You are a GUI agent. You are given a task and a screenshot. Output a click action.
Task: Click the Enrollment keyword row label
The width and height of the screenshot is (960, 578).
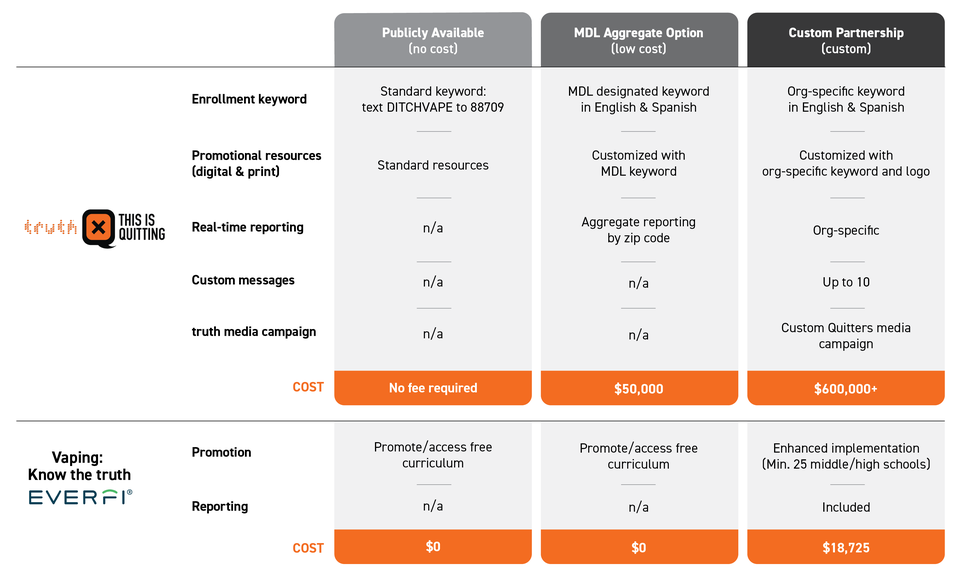[x=249, y=99]
